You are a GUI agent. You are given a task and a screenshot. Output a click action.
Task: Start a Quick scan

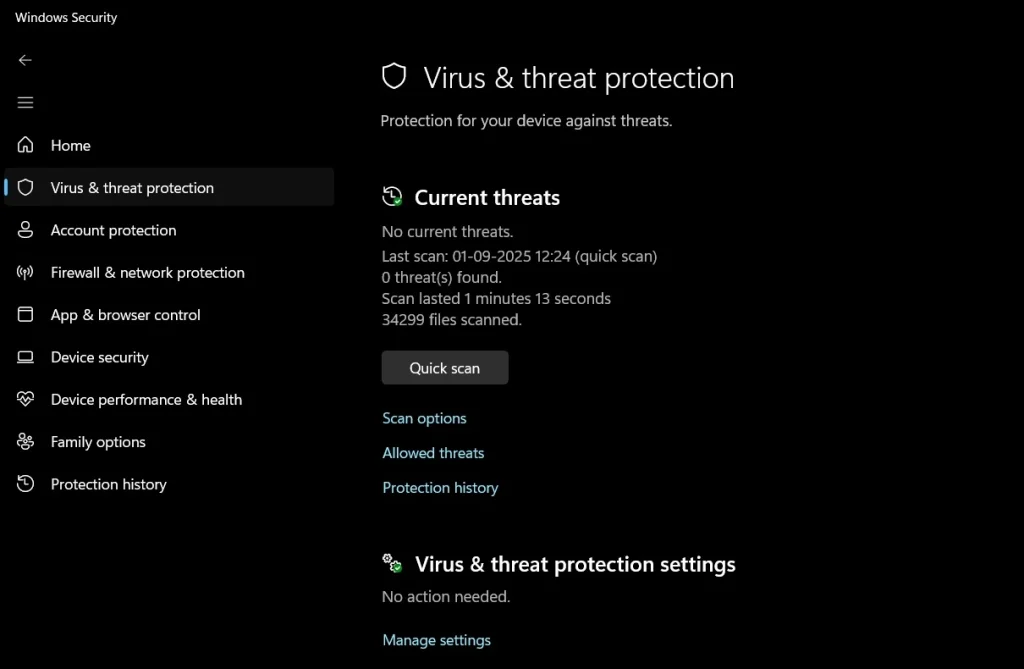click(444, 367)
